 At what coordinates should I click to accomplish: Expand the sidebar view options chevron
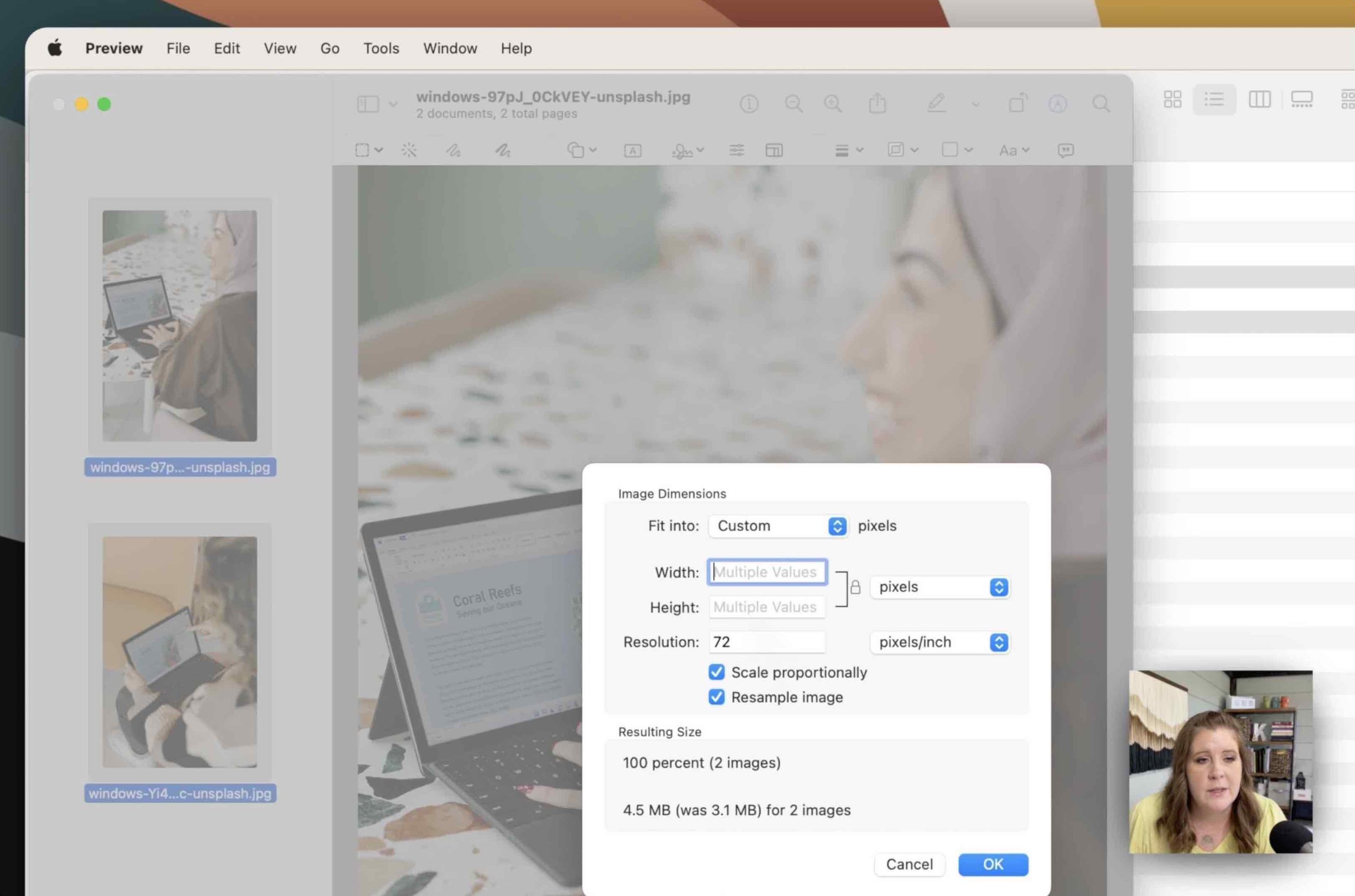(x=393, y=105)
